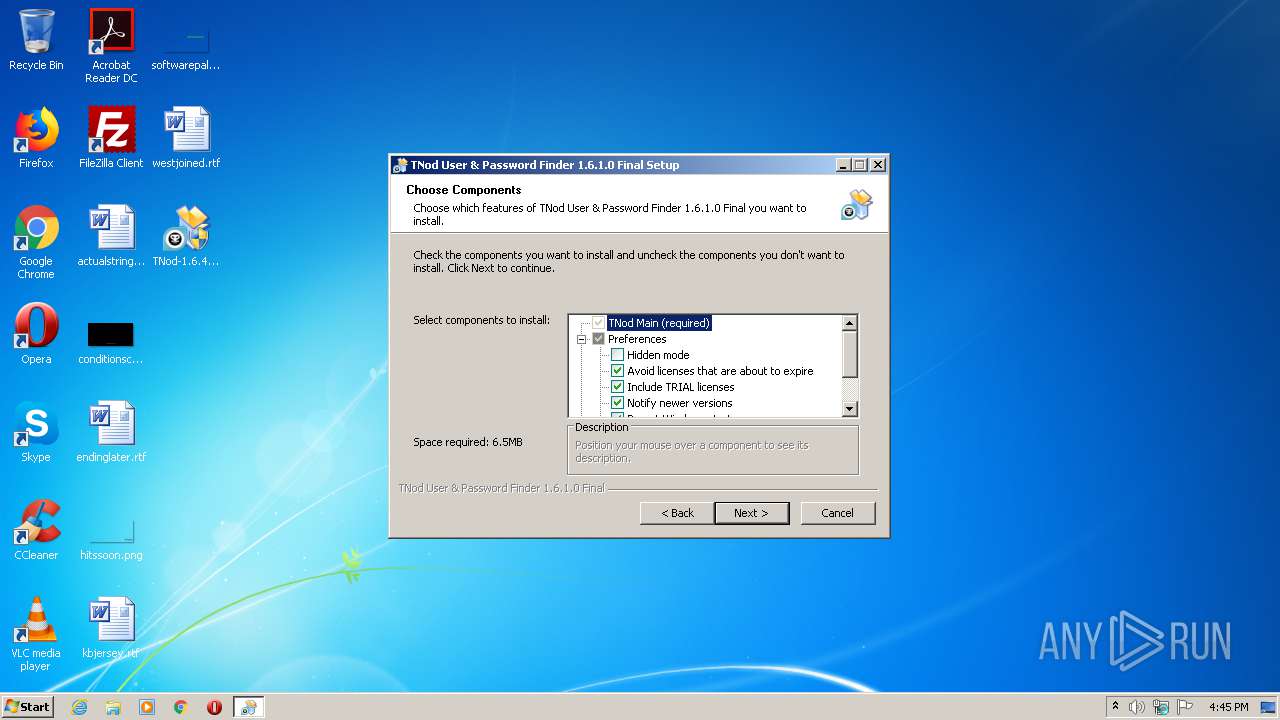The image size is (1280, 720).
Task: Continue with the Next > button
Action: 751,513
